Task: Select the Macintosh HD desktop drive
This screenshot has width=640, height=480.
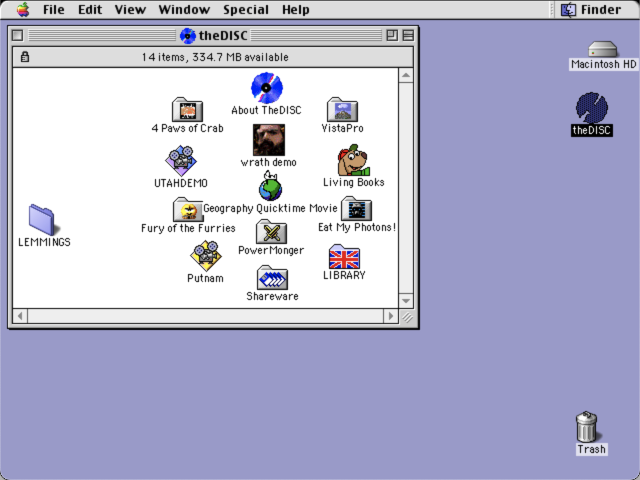Action: [x=602, y=49]
